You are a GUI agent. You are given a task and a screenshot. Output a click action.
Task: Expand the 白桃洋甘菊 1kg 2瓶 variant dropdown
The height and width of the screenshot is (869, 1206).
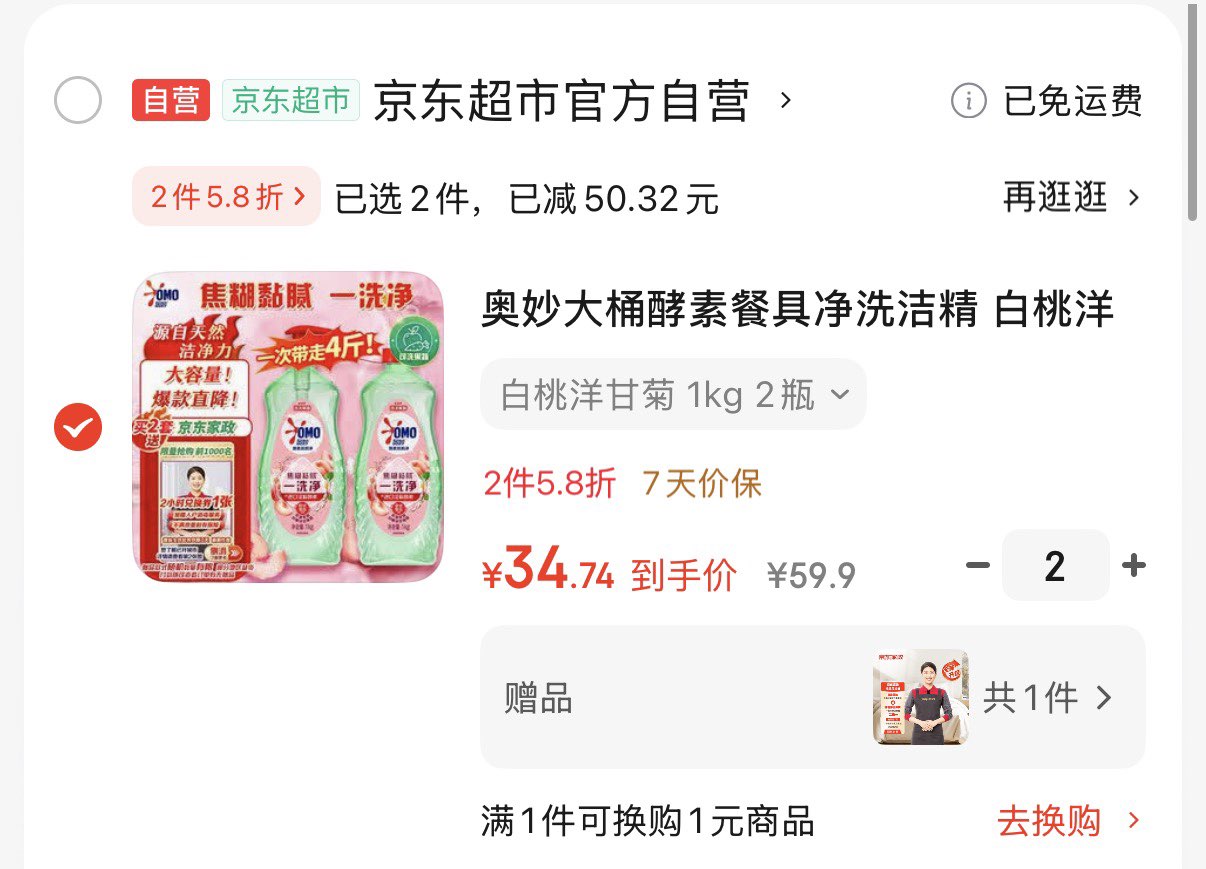673,395
